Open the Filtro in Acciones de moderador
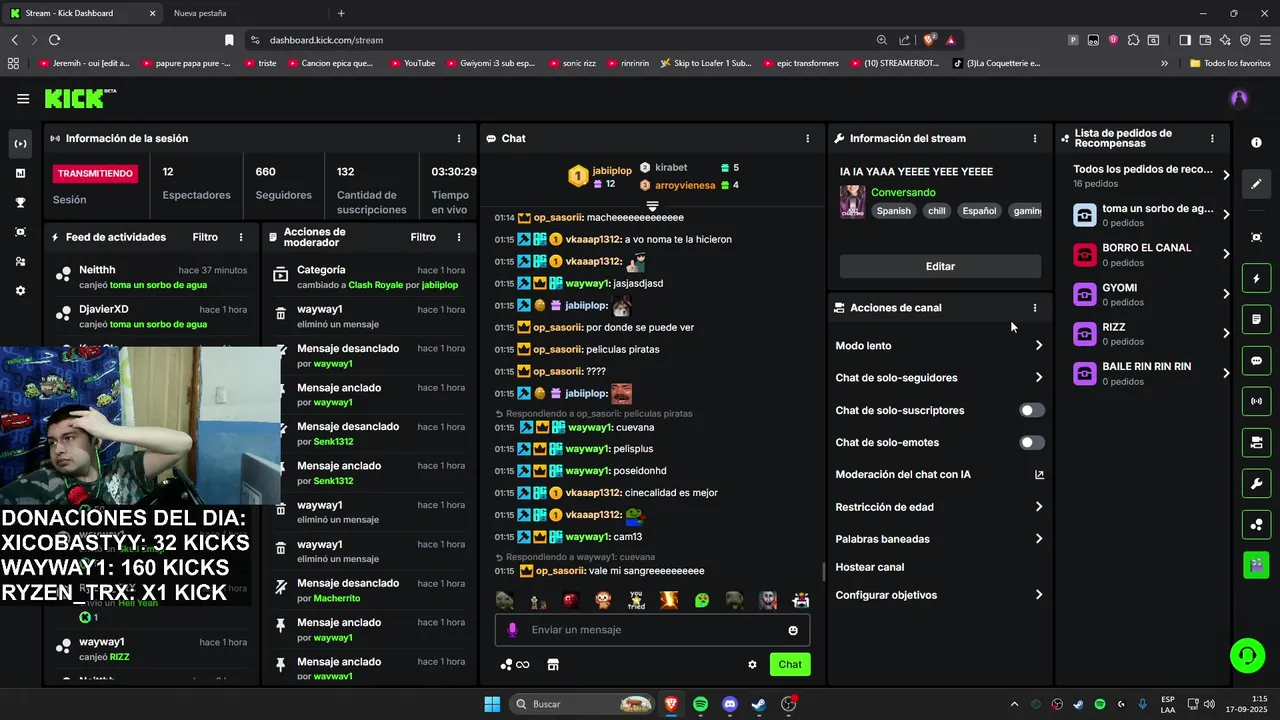This screenshot has width=1280, height=720. click(423, 237)
